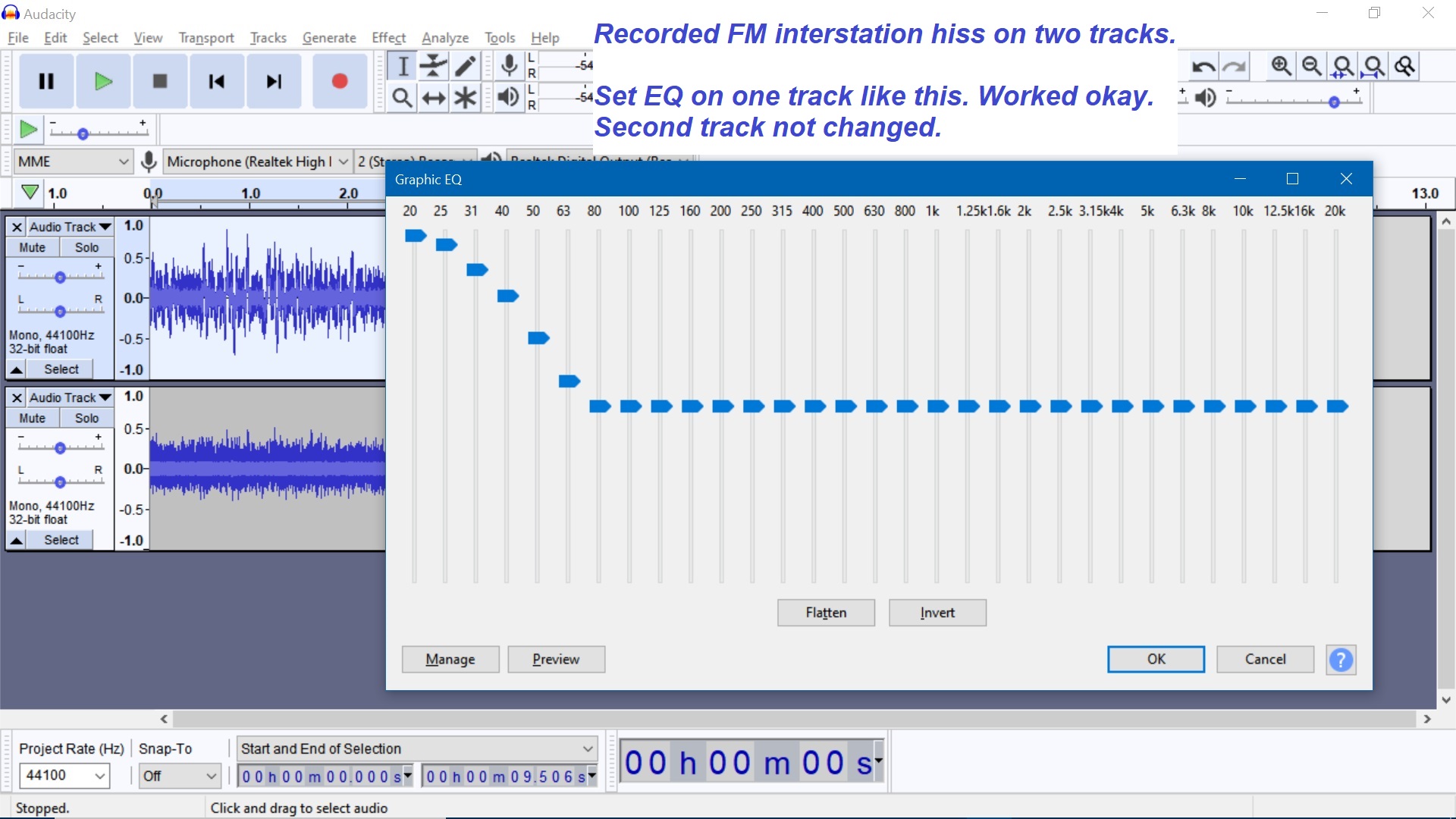Collapse the second track with up arrow

pyautogui.click(x=16, y=540)
